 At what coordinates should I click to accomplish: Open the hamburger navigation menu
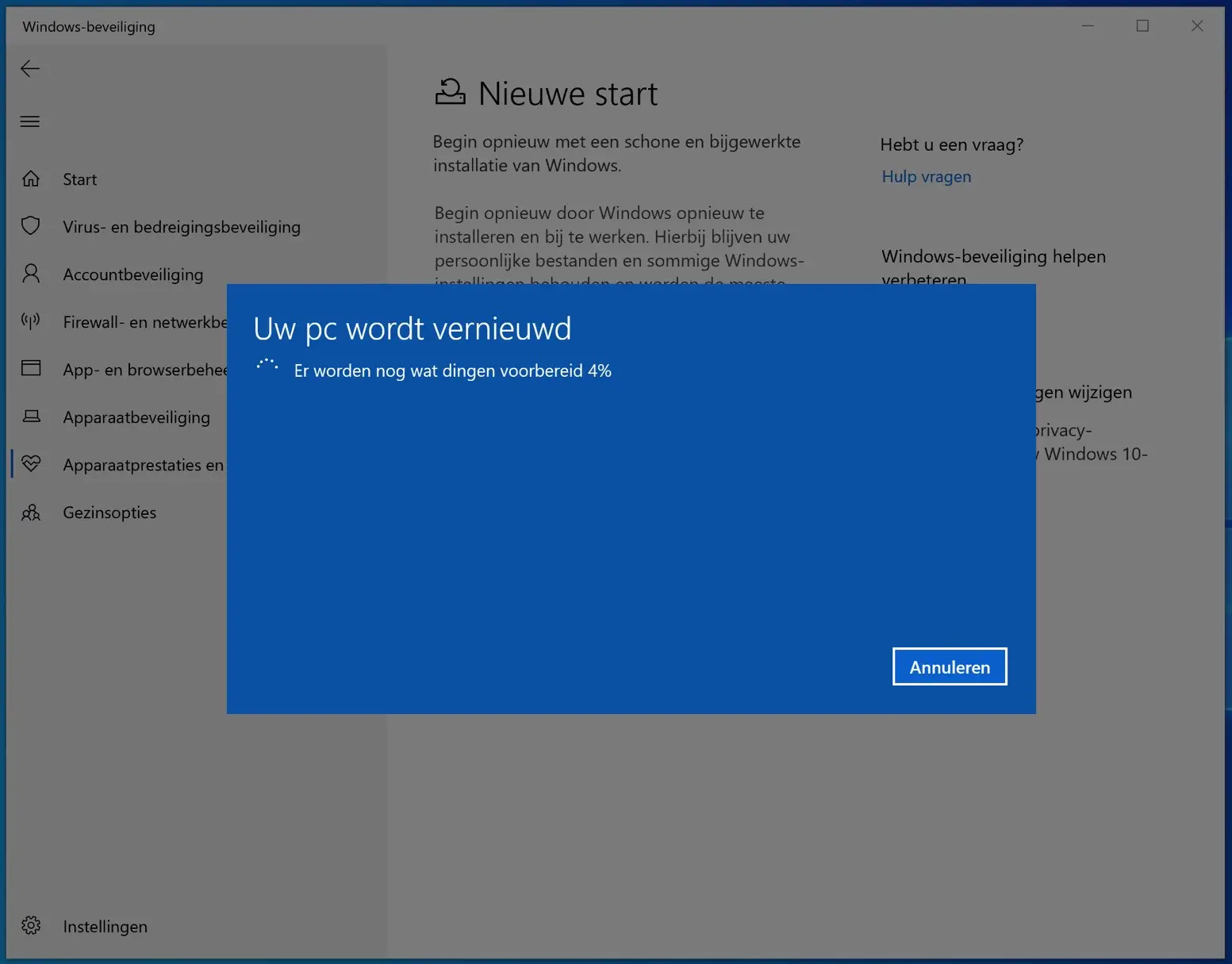coord(30,121)
